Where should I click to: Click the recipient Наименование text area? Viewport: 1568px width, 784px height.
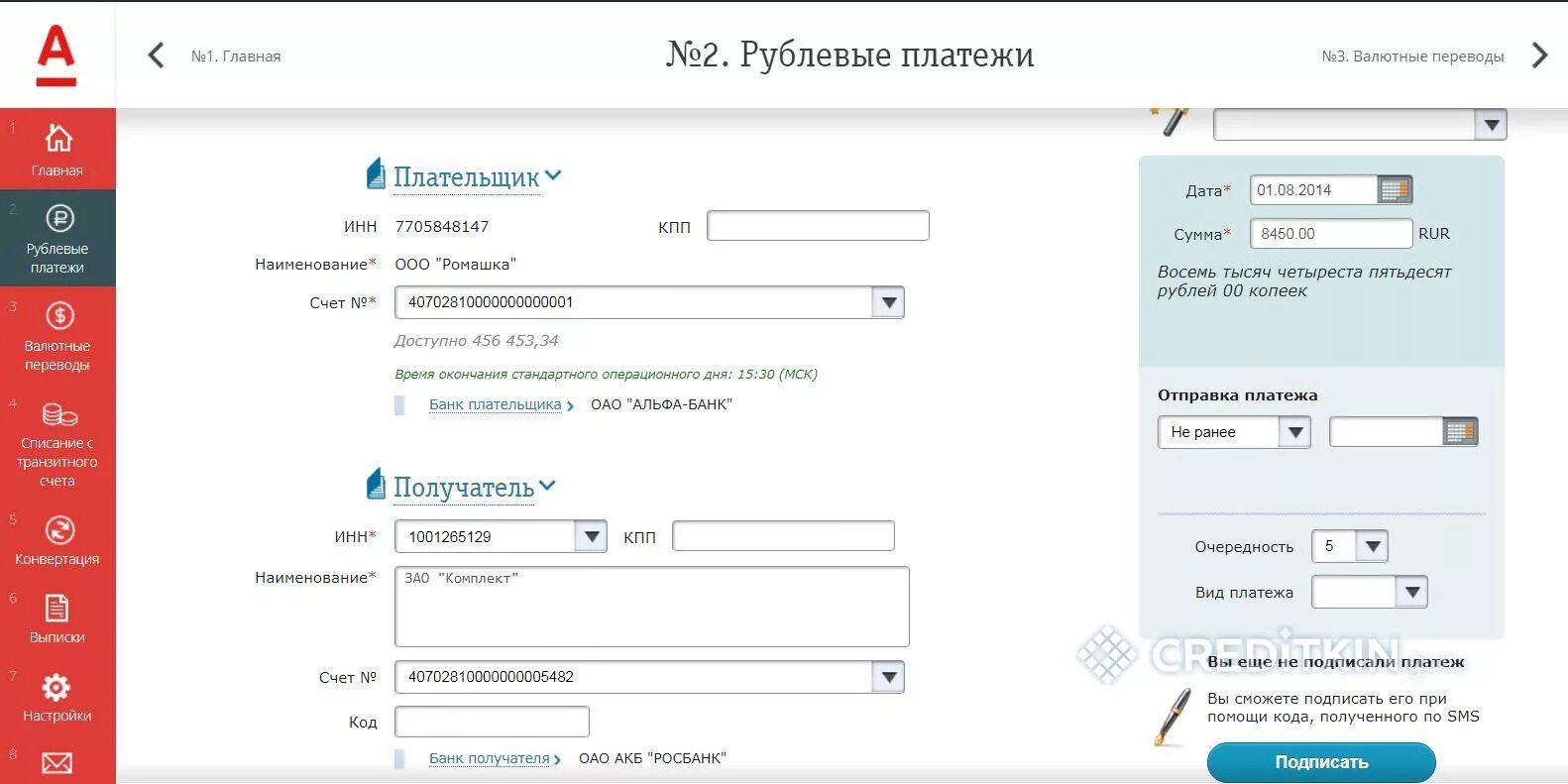651,607
